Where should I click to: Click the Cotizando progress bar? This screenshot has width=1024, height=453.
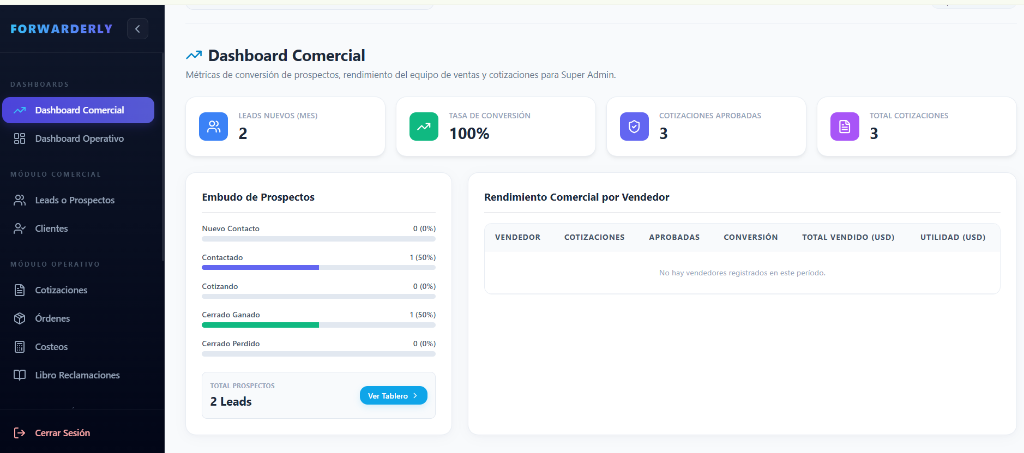[x=319, y=296]
